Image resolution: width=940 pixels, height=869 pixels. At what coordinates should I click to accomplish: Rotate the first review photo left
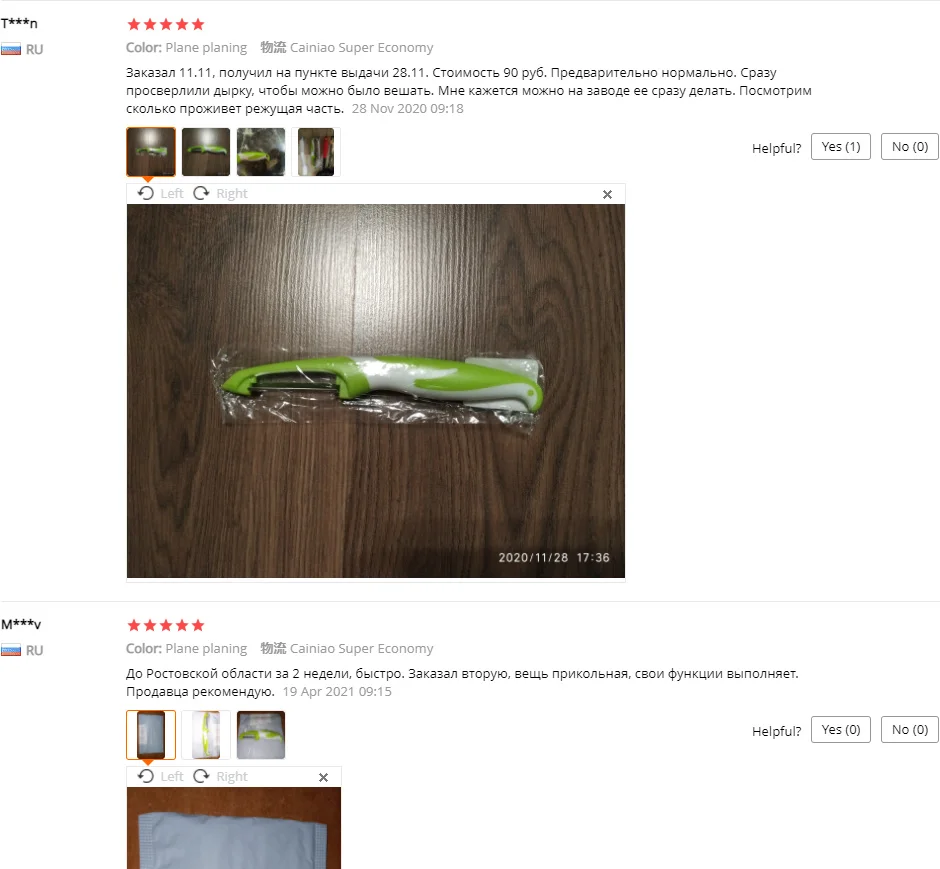point(160,193)
